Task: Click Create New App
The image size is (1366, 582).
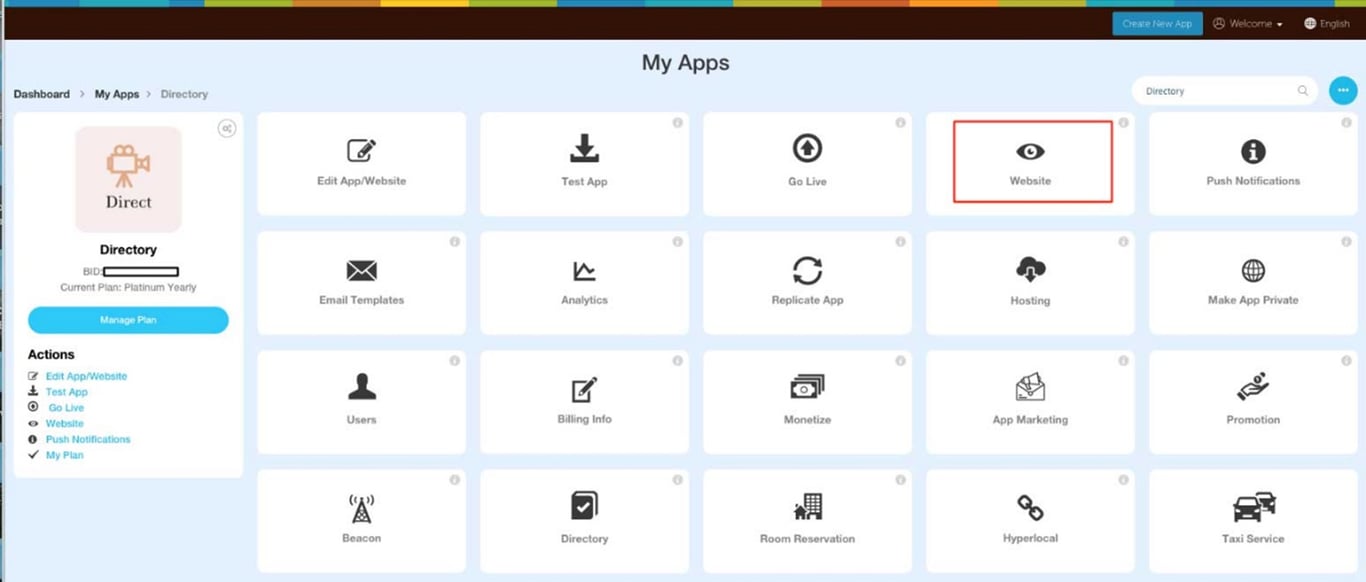Action: (1157, 23)
